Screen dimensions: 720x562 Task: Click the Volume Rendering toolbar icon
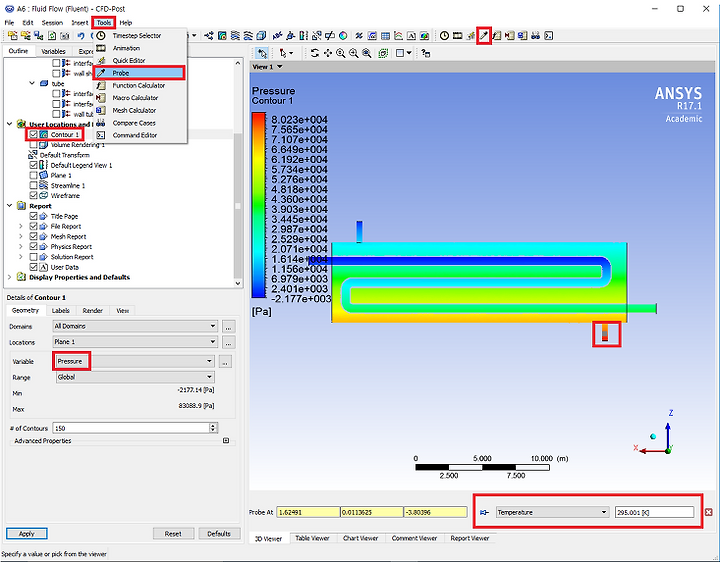(261, 35)
